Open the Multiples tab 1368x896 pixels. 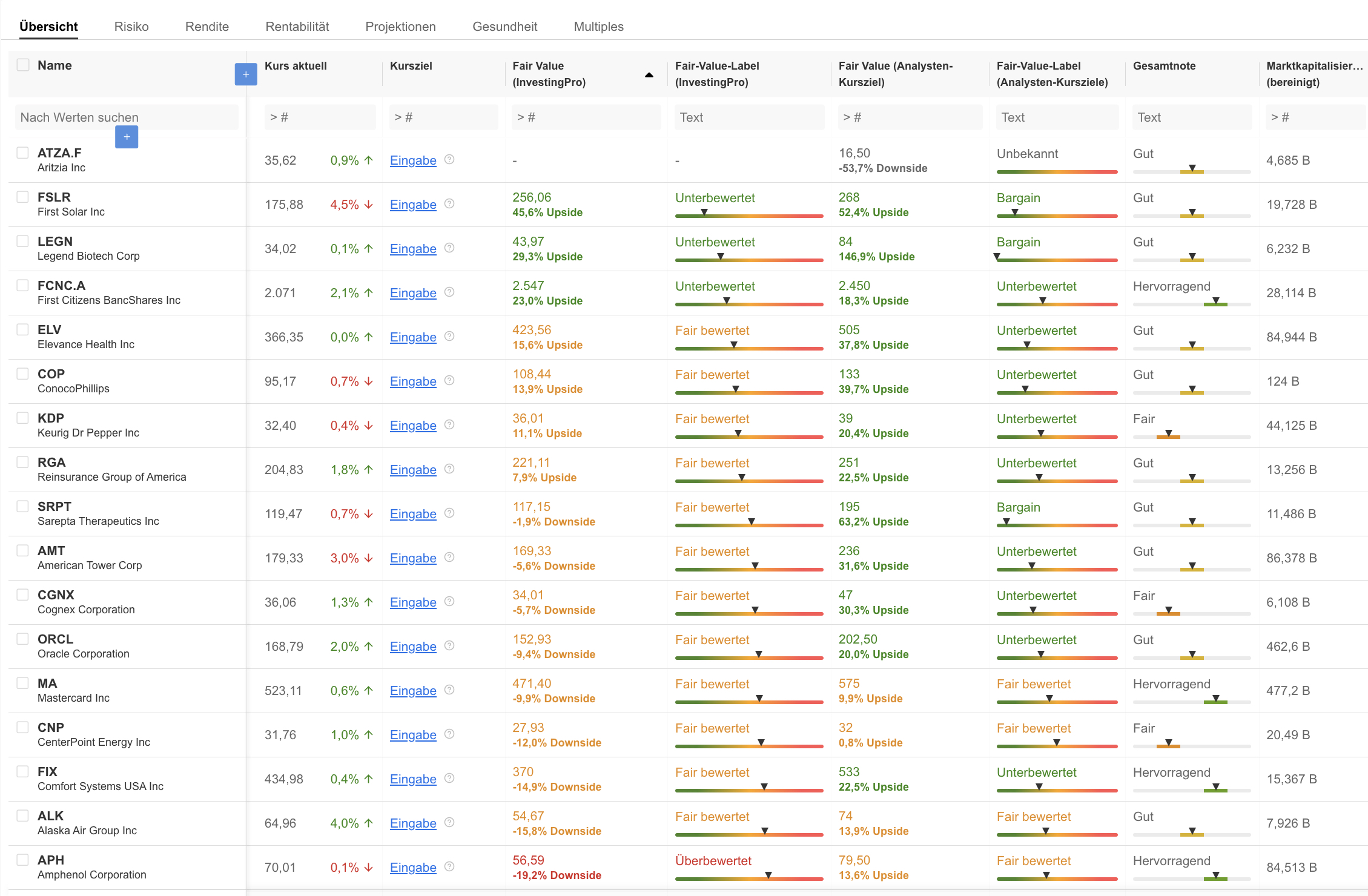point(599,27)
